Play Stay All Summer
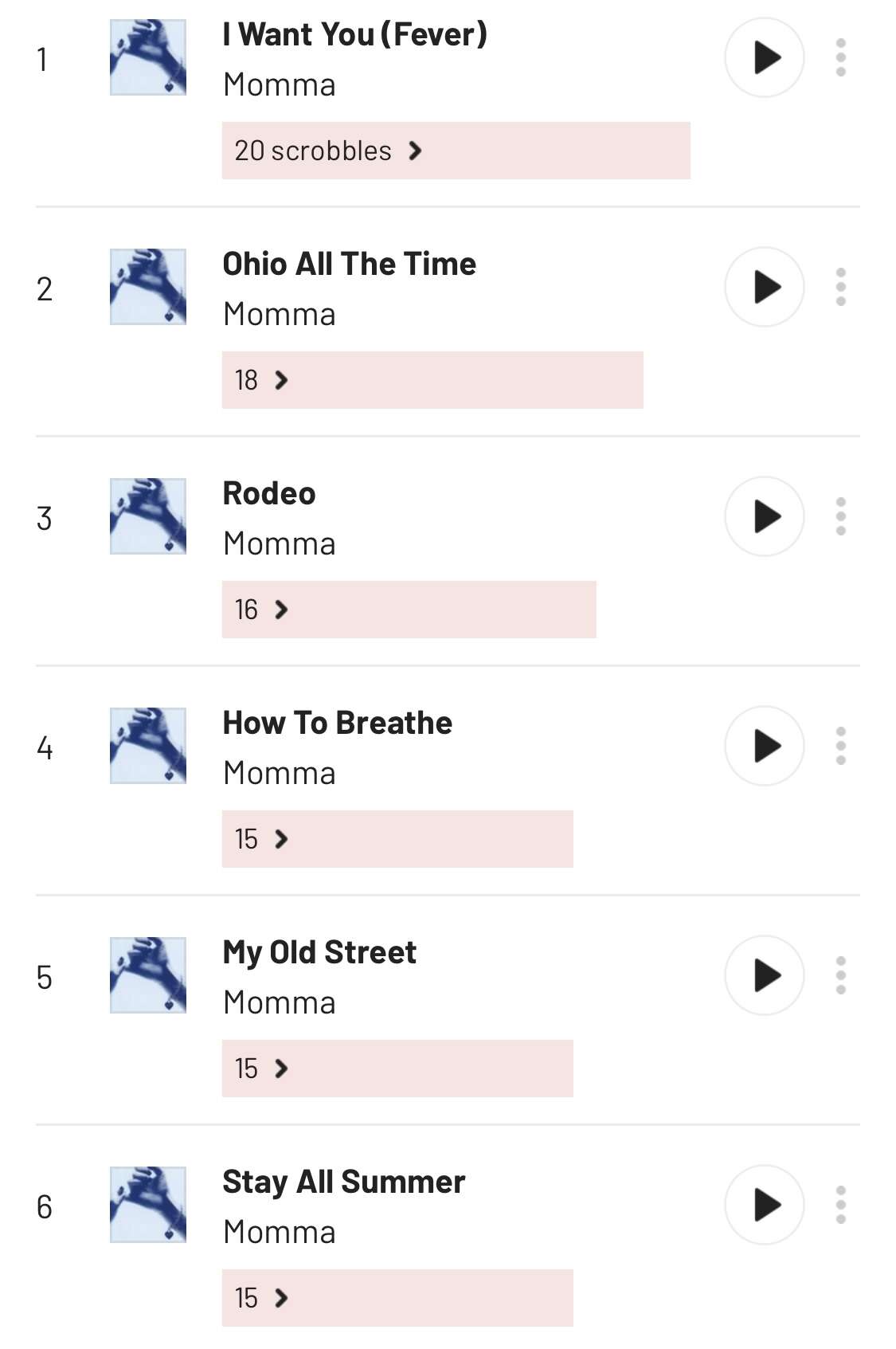 tap(764, 1205)
